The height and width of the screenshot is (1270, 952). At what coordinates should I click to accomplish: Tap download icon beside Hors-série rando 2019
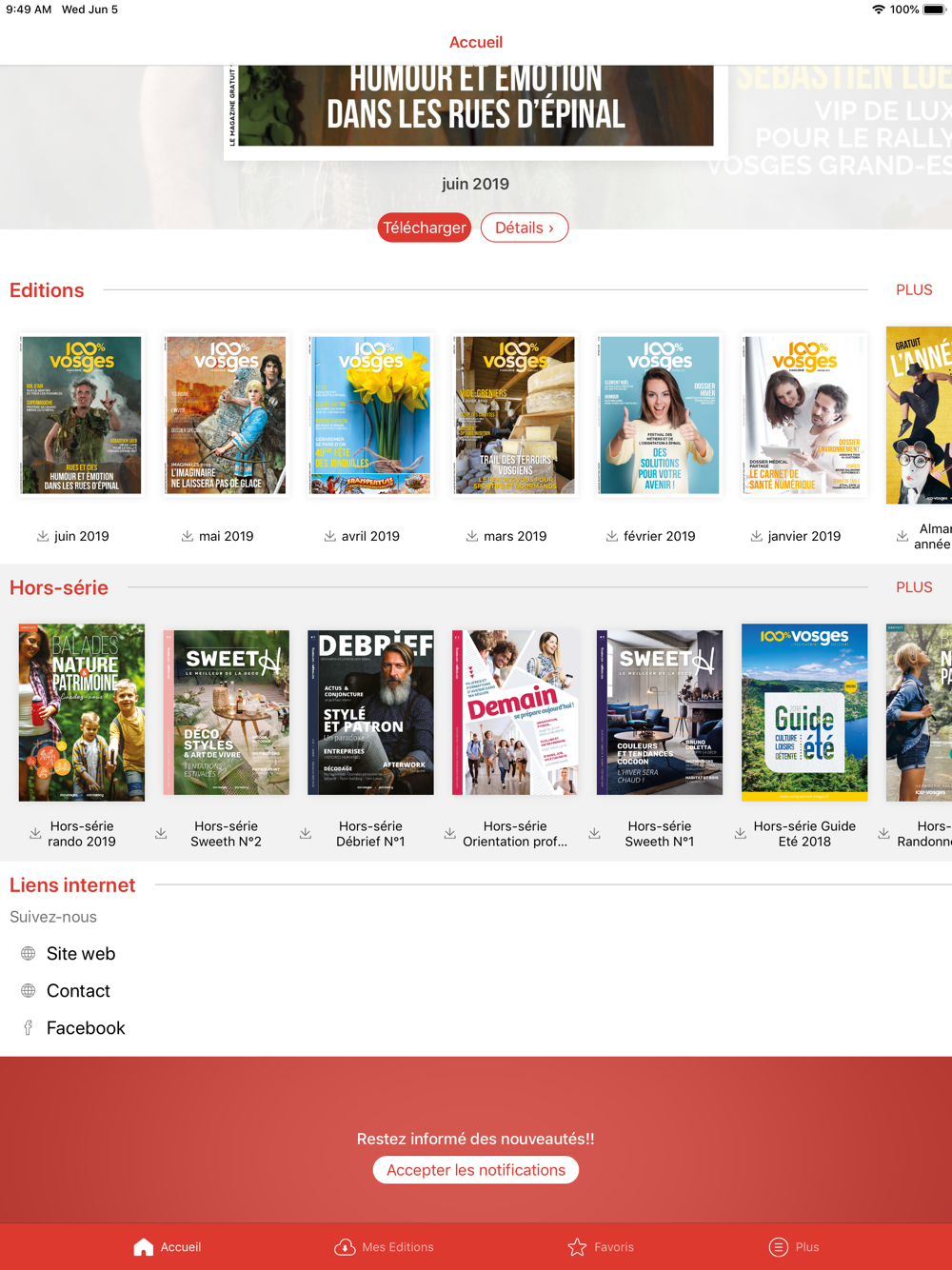click(x=35, y=833)
